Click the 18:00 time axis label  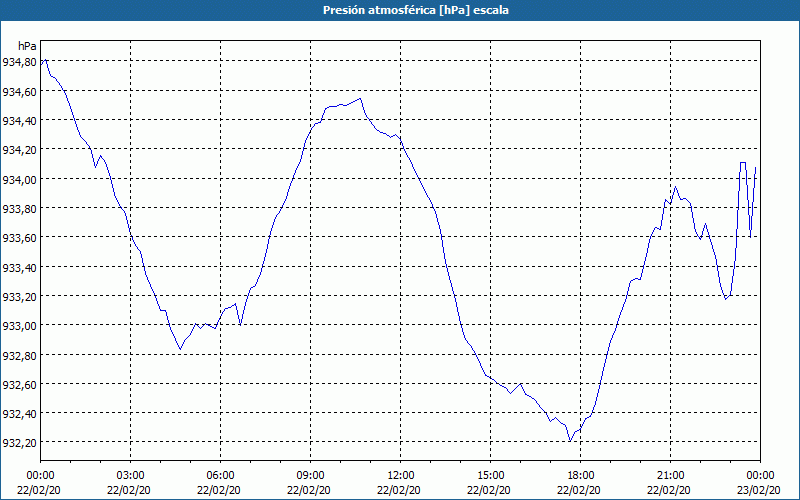coord(581,476)
